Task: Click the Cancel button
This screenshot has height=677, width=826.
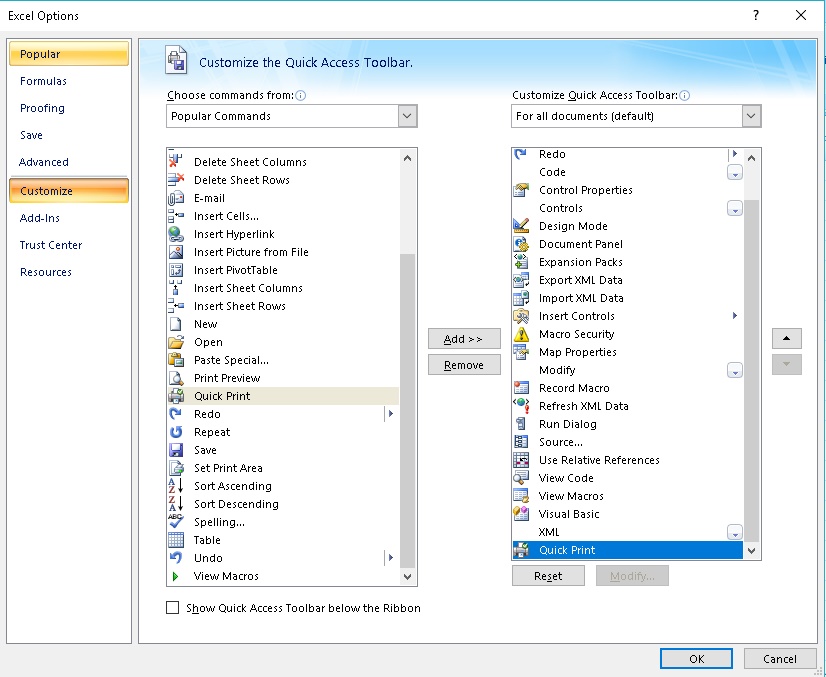Action: click(780, 659)
